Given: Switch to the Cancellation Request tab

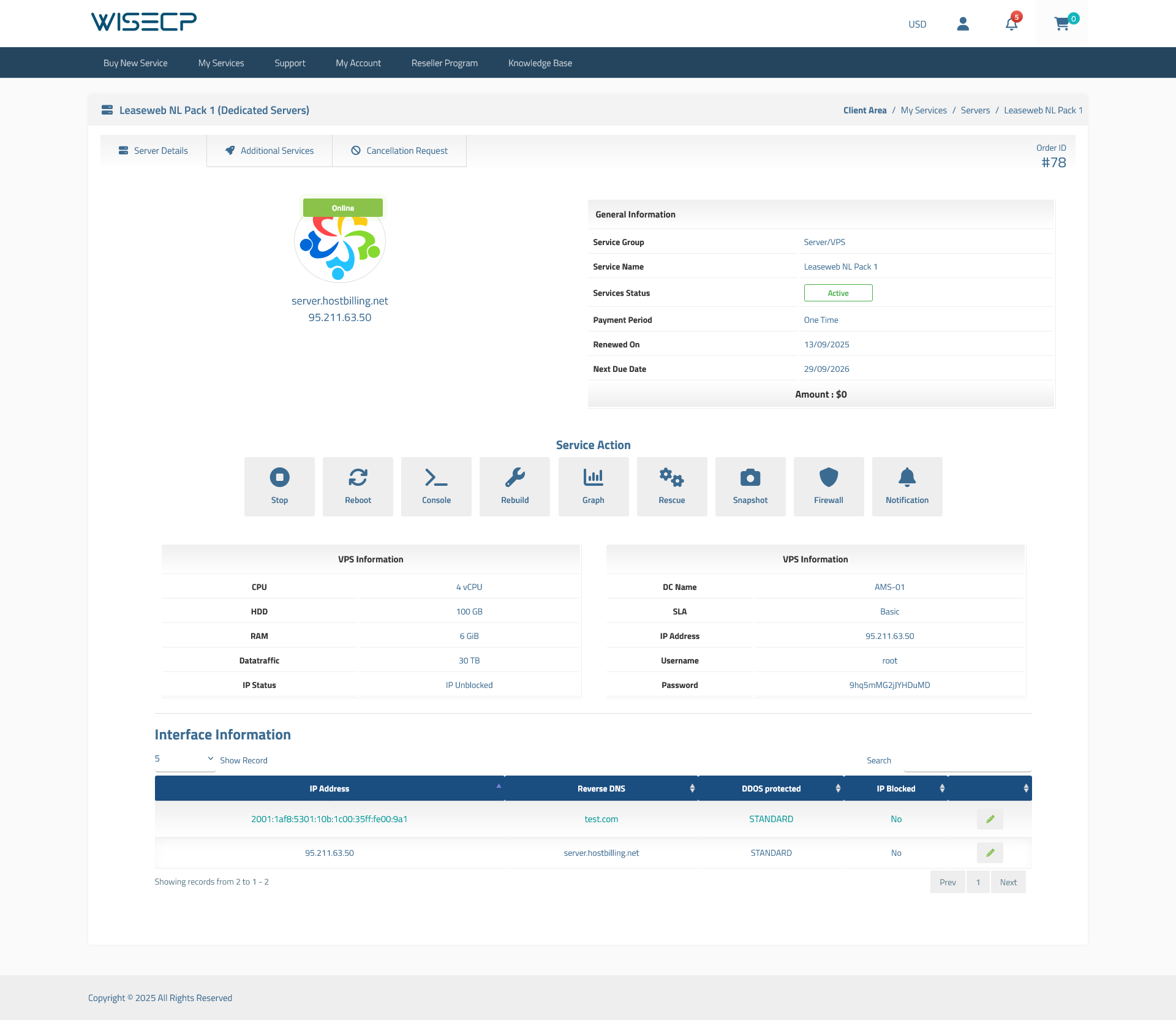Looking at the screenshot, I should [x=399, y=151].
